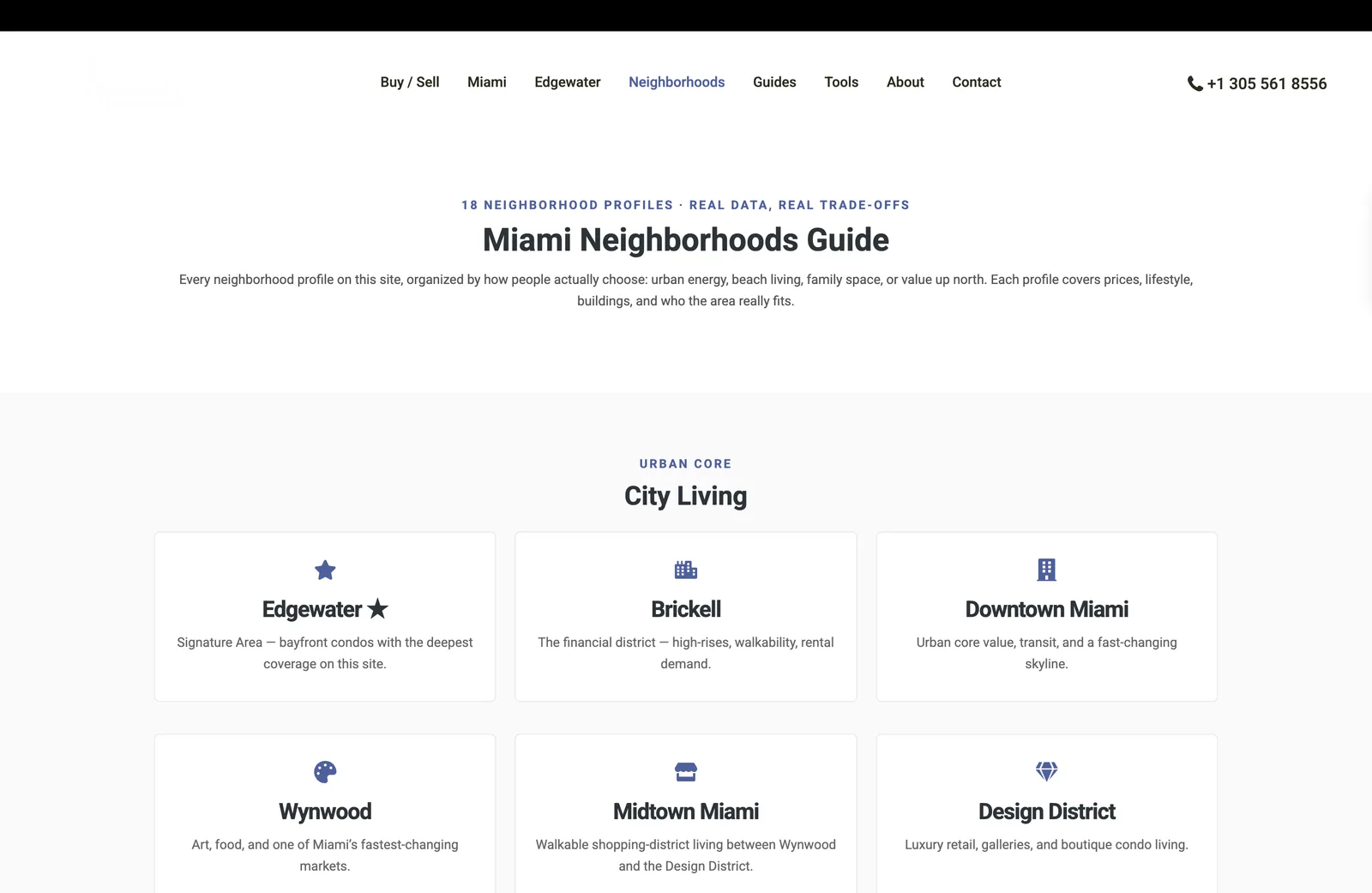Open the Buy / Sell menu

coord(410,82)
